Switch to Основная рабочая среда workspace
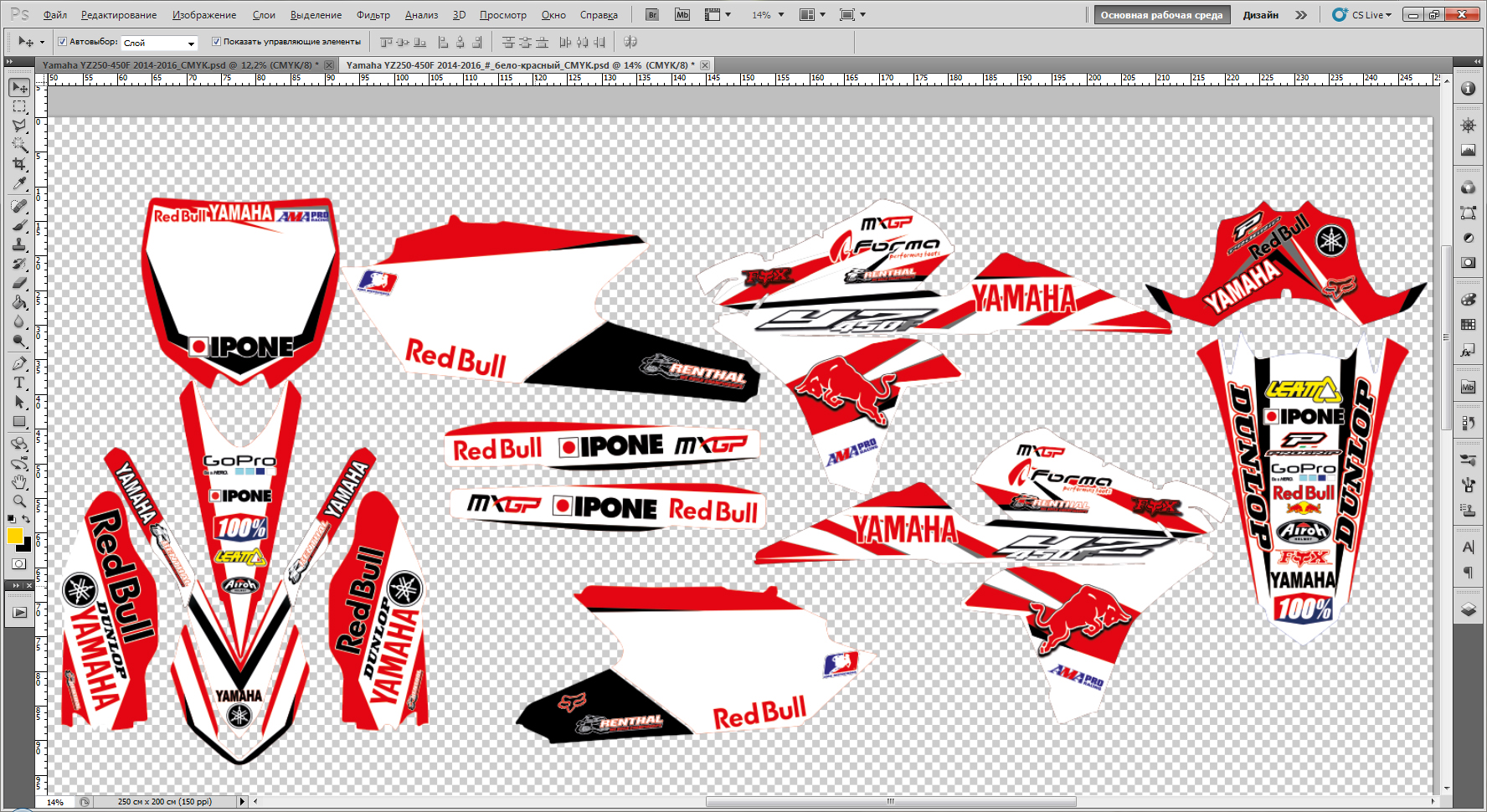 [x=1161, y=15]
